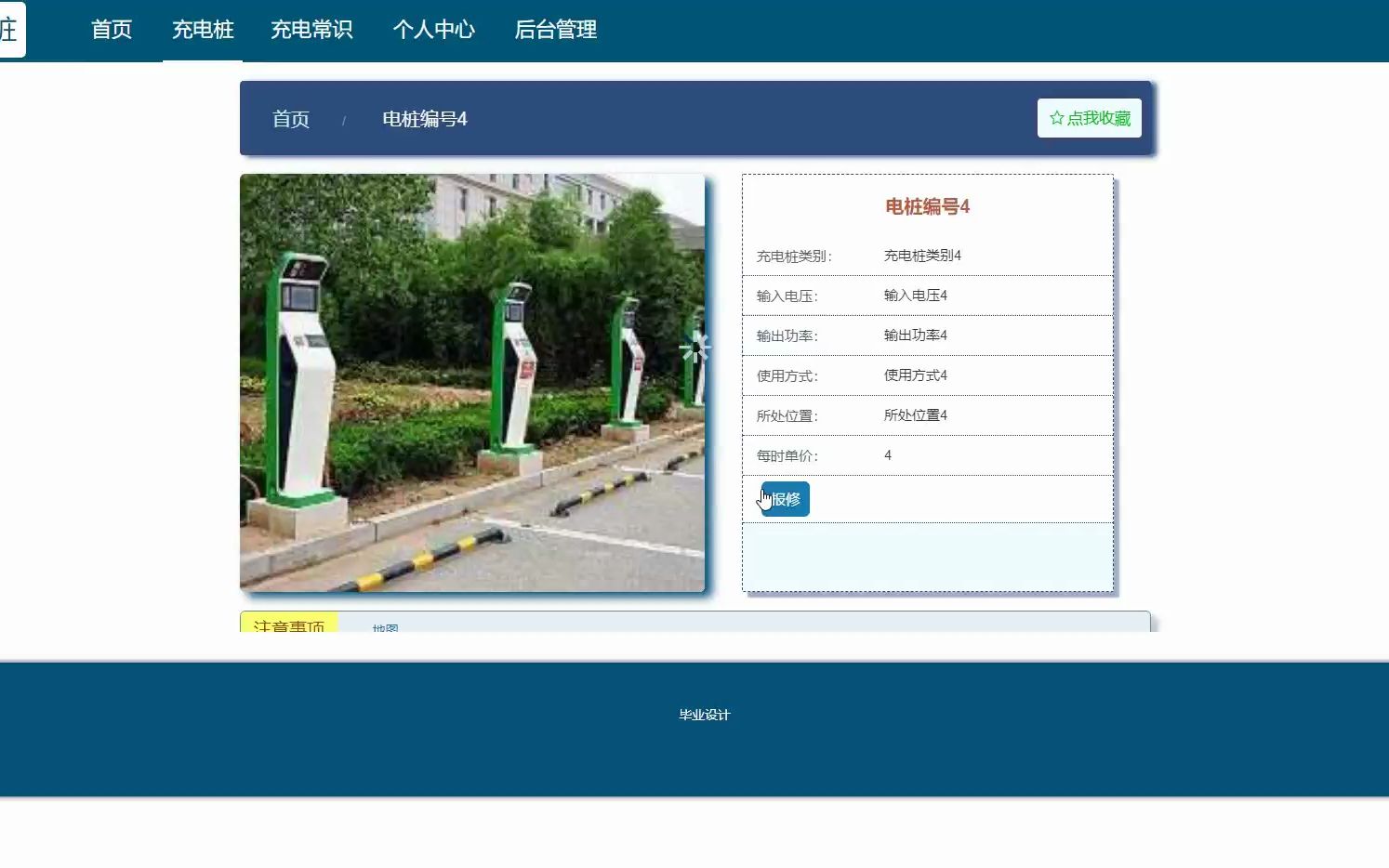Click the 充电桩类别 label
The height and width of the screenshot is (868, 1389).
(794, 256)
